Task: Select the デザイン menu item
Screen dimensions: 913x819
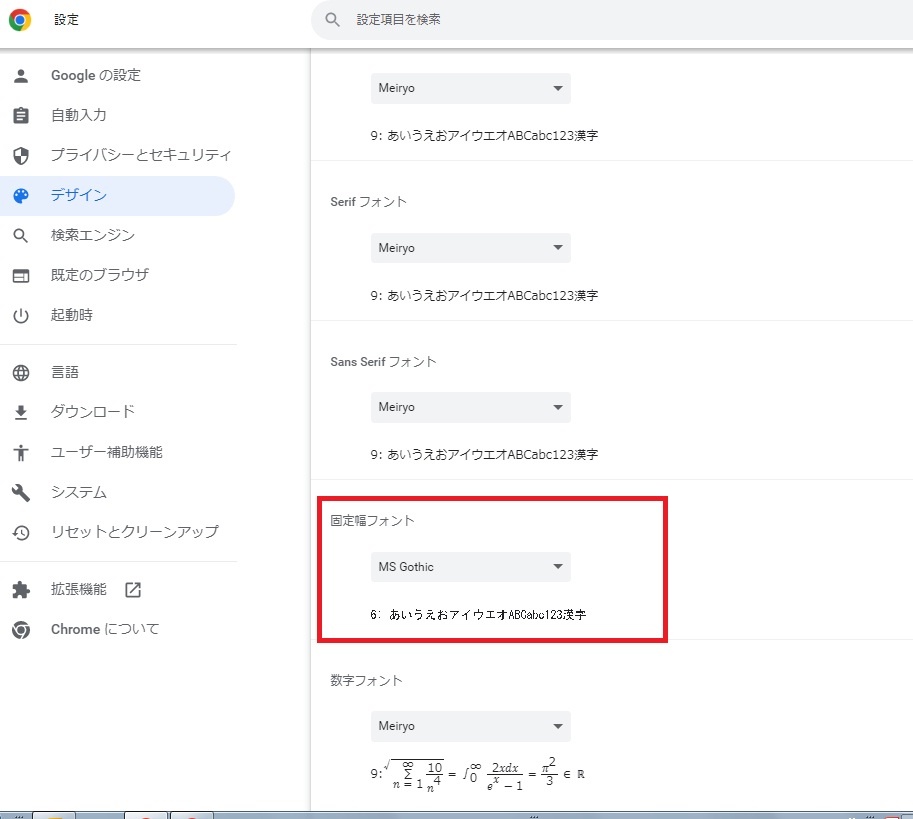Action: [117, 196]
